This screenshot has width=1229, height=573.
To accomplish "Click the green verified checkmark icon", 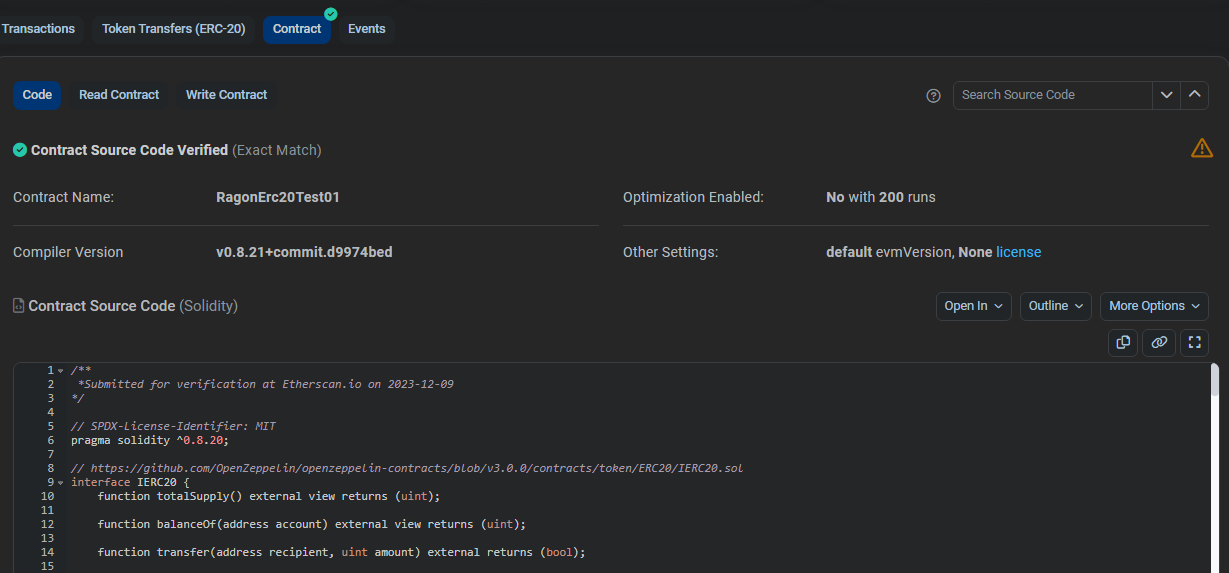I will pos(20,150).
